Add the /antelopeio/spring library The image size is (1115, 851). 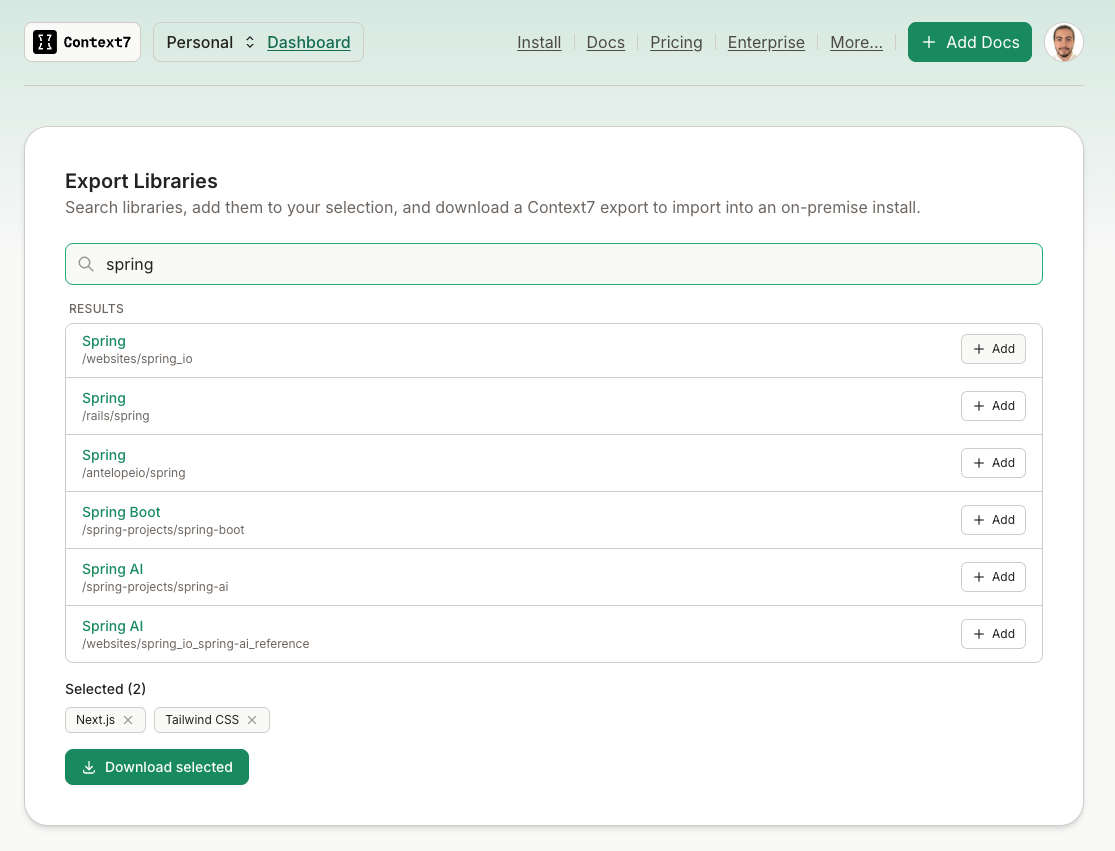993,463
